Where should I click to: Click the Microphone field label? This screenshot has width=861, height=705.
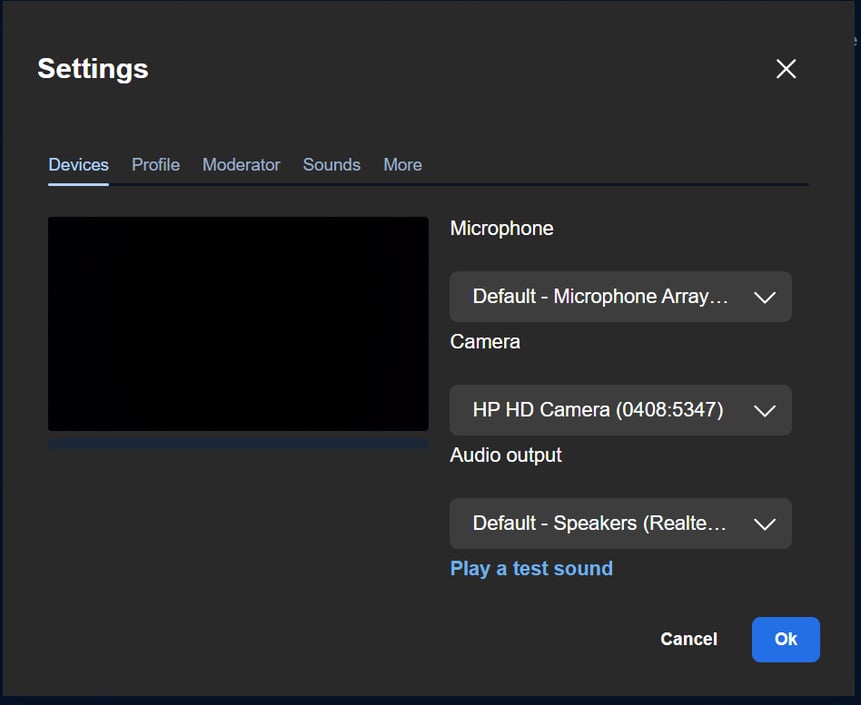pyautogui.click(x=501, y=229)
